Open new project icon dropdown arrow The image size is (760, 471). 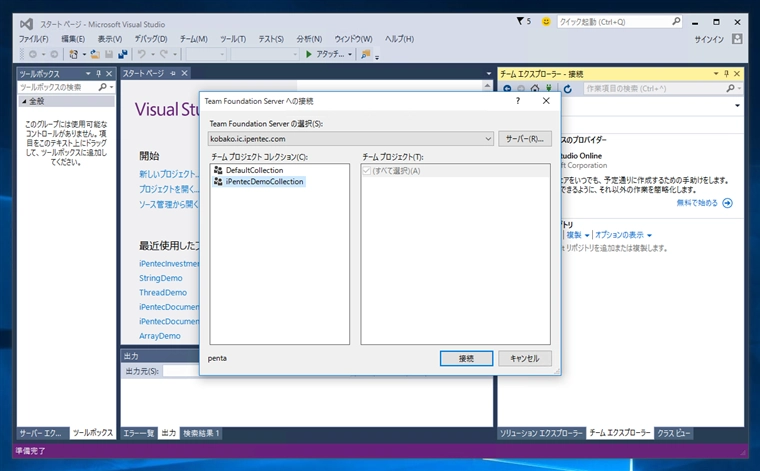84,55
